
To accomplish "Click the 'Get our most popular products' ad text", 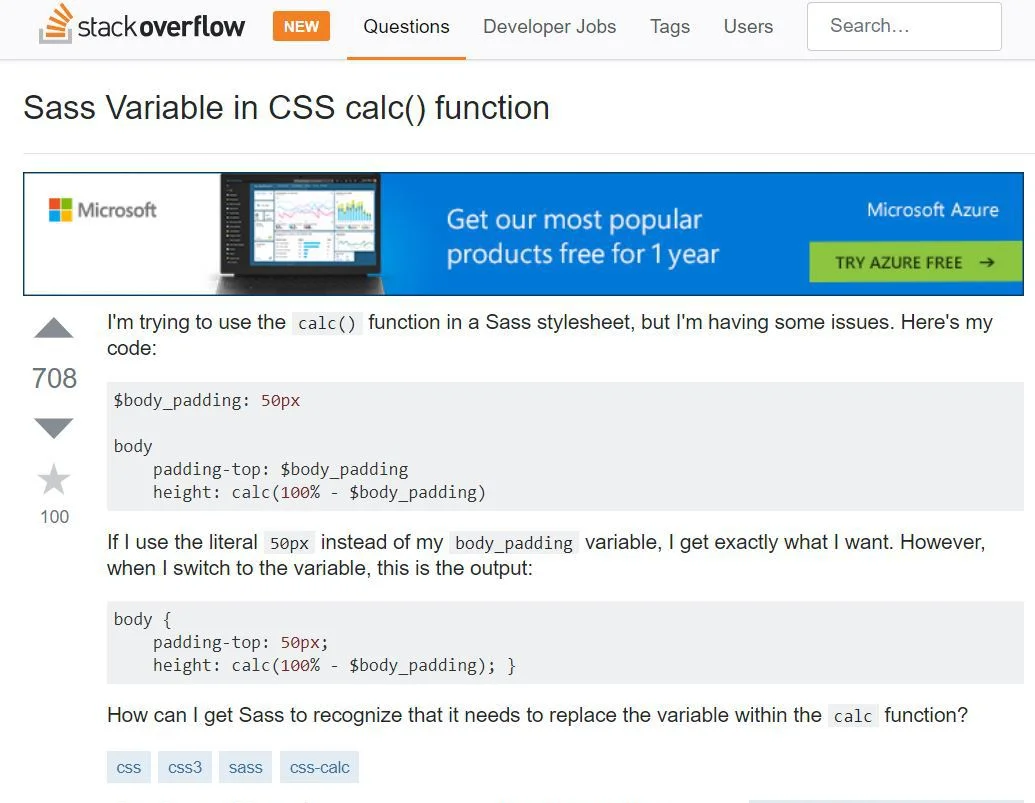I will 582,236.
